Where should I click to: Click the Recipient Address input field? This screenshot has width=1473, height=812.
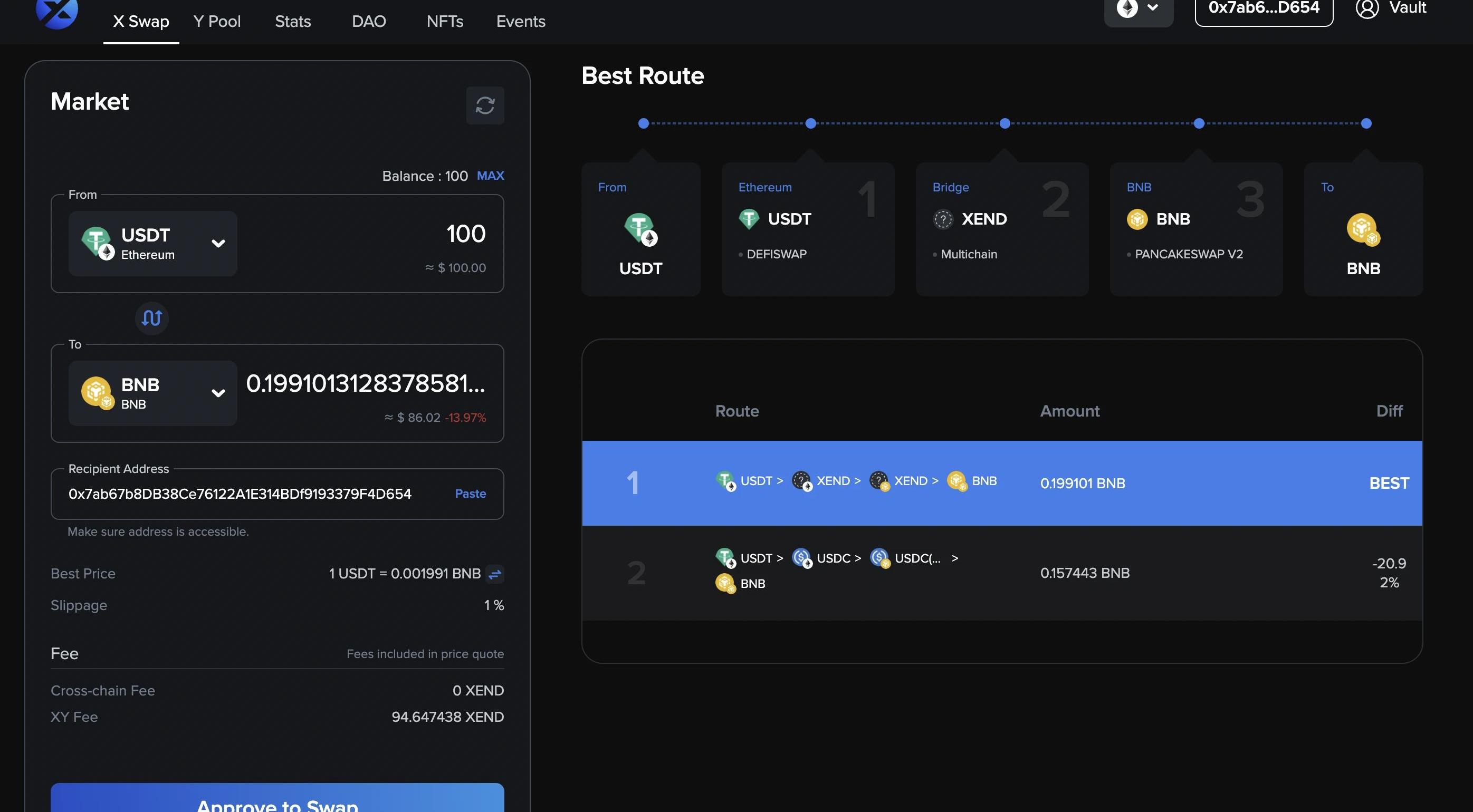(240, 494)
